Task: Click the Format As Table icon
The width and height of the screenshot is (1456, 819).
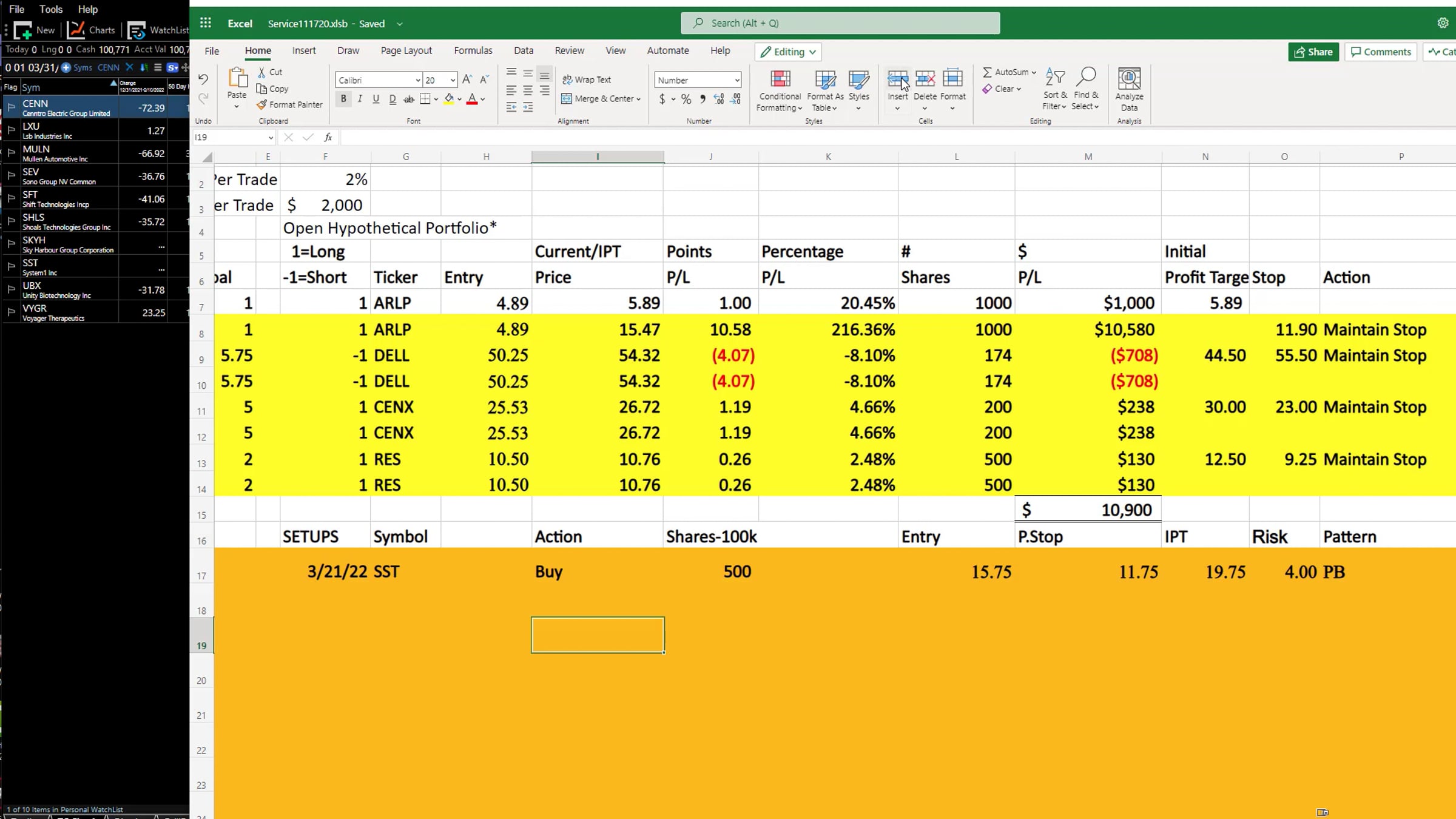Action: click(825, 79)
